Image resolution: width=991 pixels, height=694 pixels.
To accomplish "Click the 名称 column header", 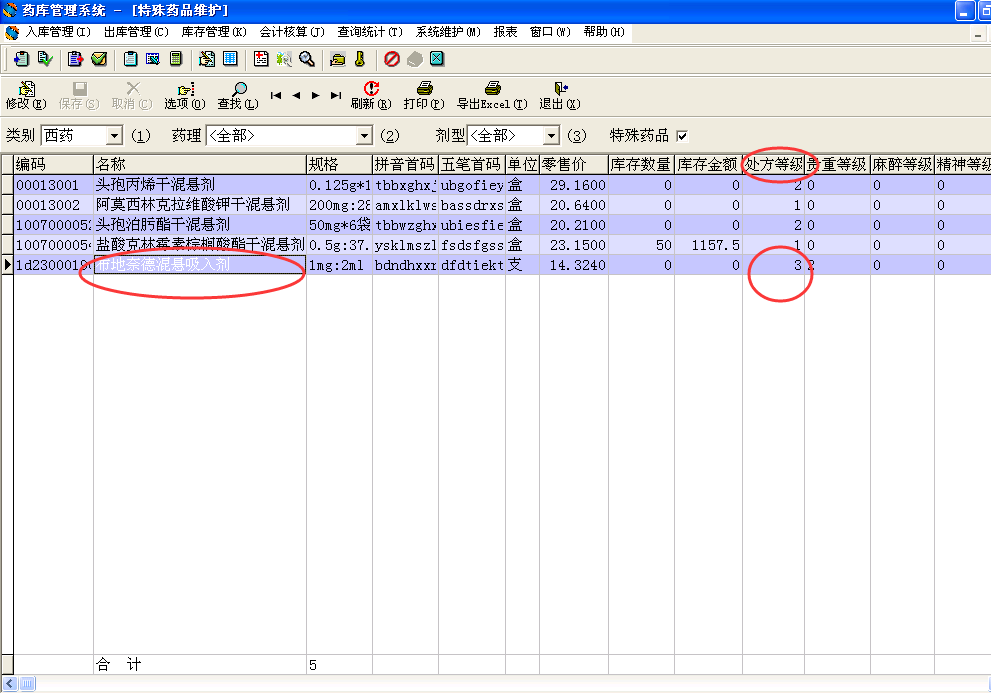I will point(200,165).
